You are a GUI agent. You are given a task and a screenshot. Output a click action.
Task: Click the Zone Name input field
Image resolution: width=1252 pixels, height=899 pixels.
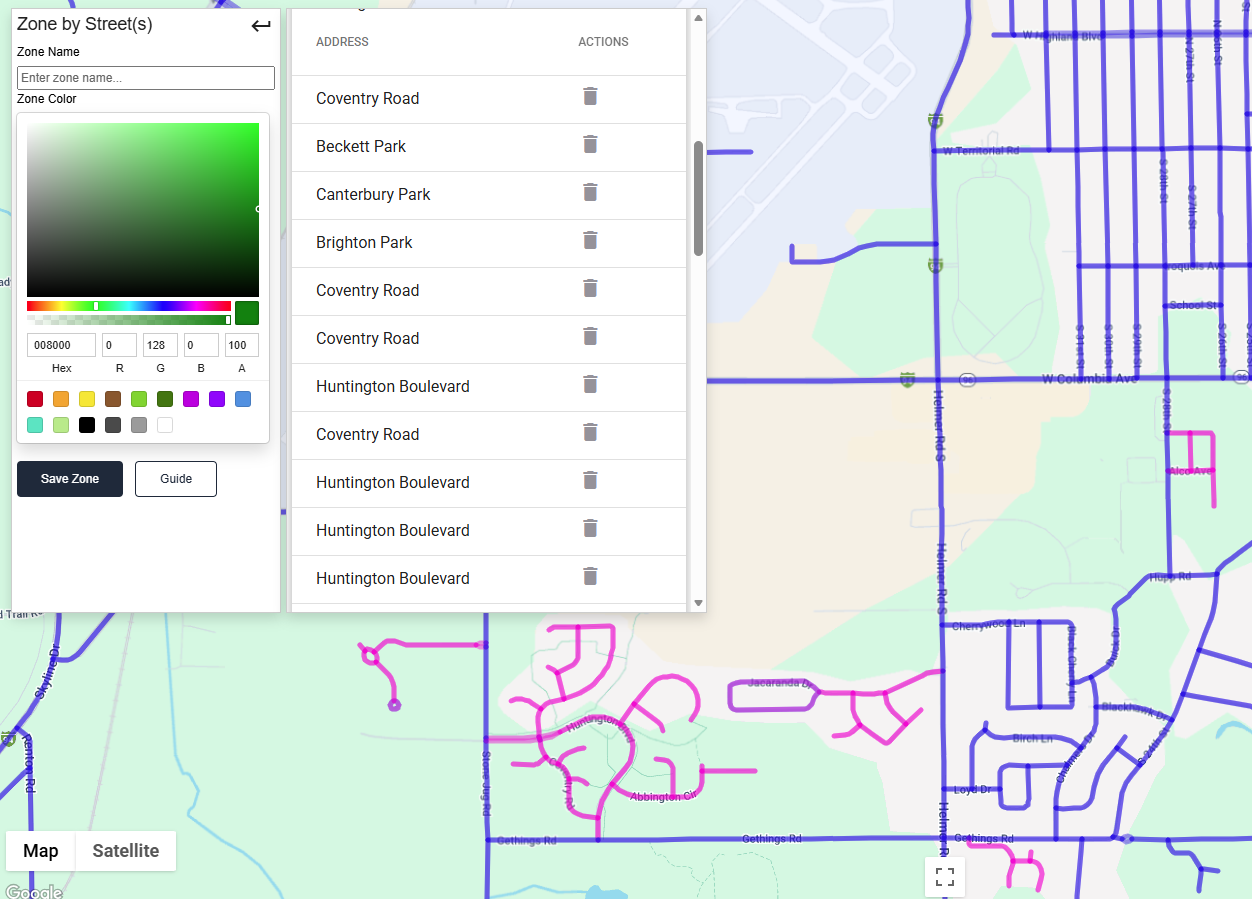click(146, 78)
